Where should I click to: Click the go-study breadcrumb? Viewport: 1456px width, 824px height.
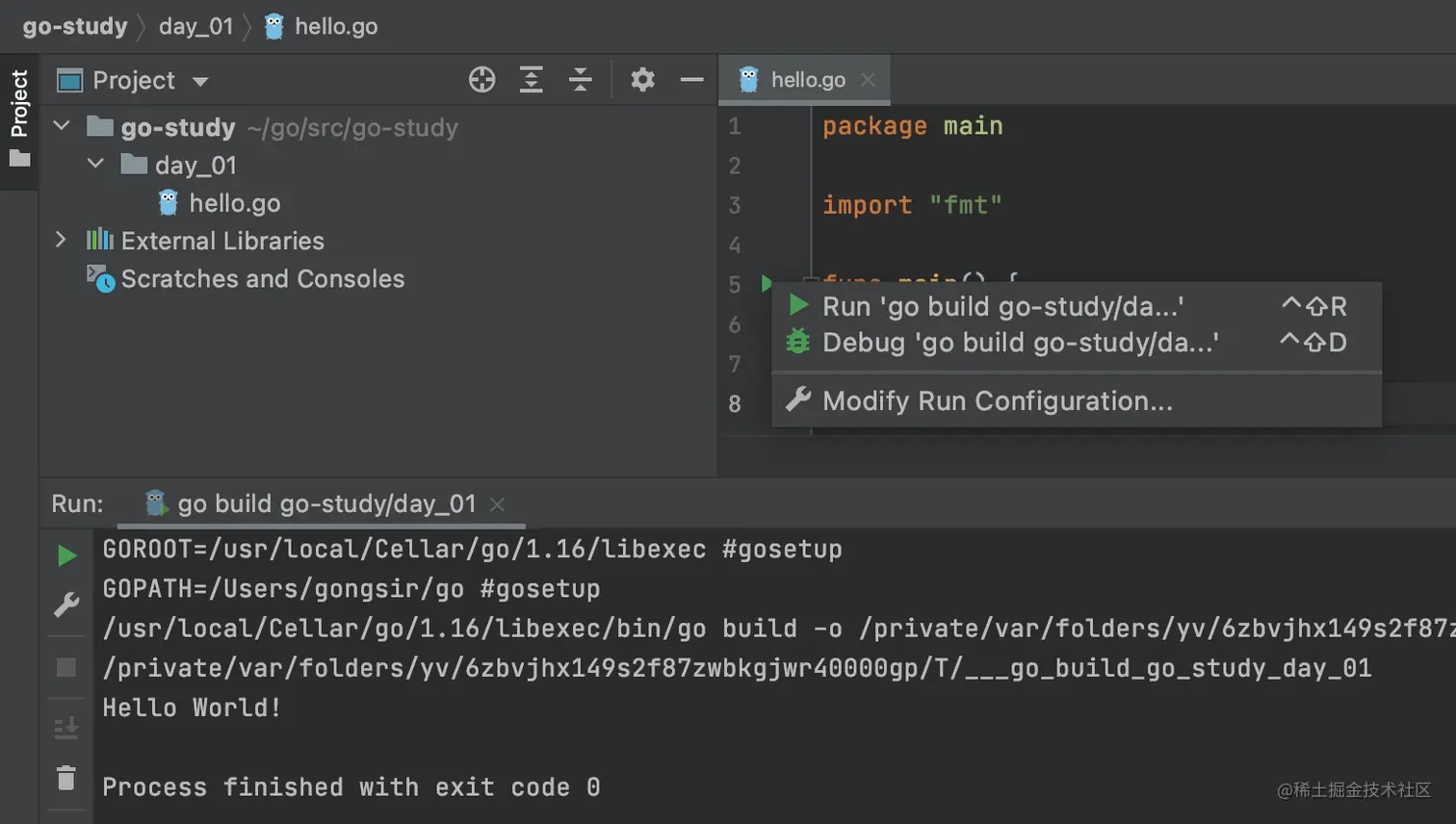[75, 26]
